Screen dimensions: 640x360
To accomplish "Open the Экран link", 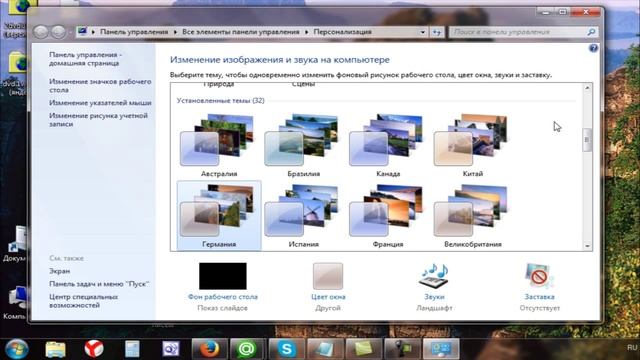I will (60, 271).
